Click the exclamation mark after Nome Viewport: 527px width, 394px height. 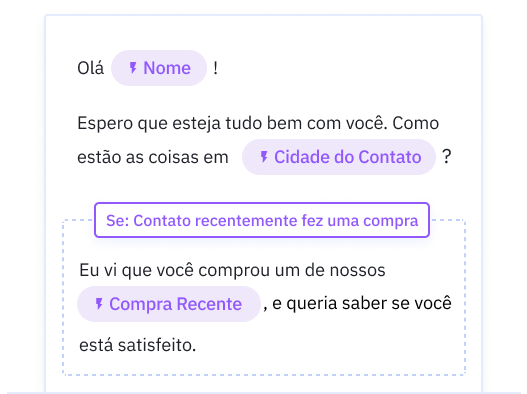pos(215,68)
